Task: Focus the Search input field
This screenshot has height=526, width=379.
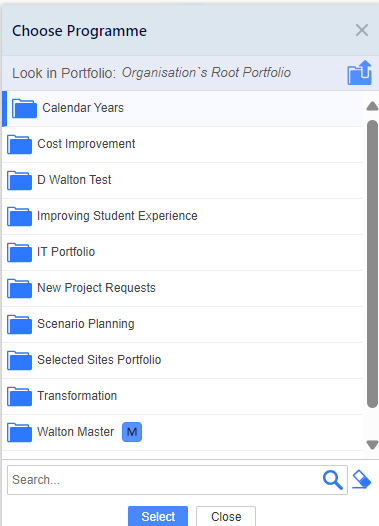Action: (x=164, y=480)
